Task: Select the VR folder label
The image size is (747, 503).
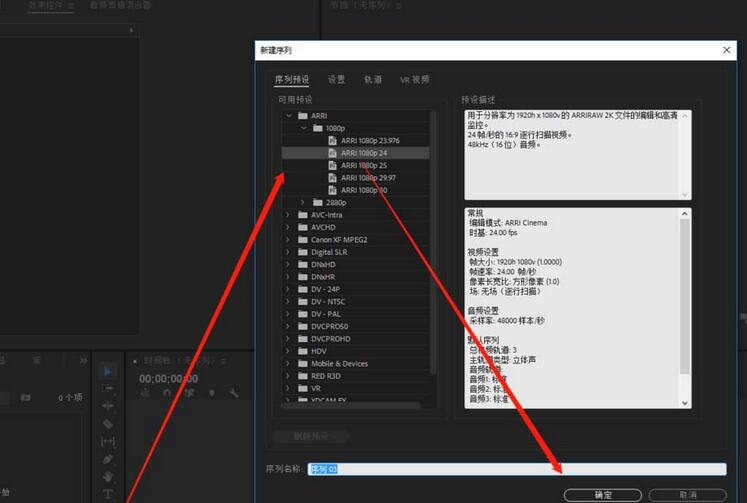Action: point(316,388)
